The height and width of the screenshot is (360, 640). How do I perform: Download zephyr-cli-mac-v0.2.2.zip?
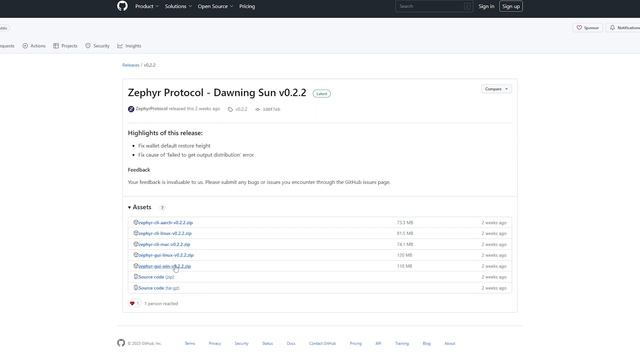click(x=164, y=244)
